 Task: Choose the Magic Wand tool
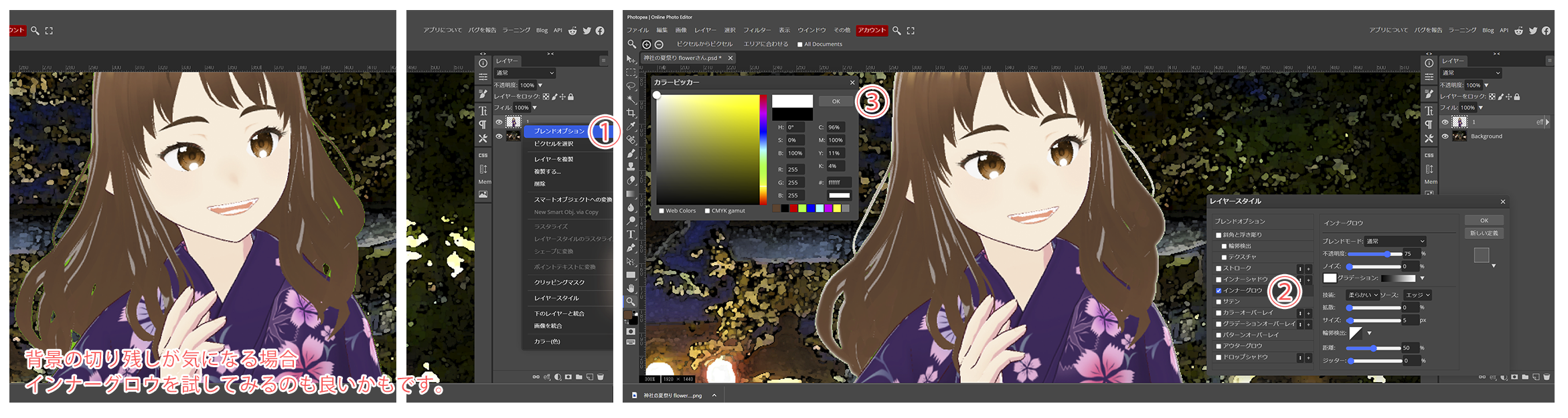(x=631, y=100)
